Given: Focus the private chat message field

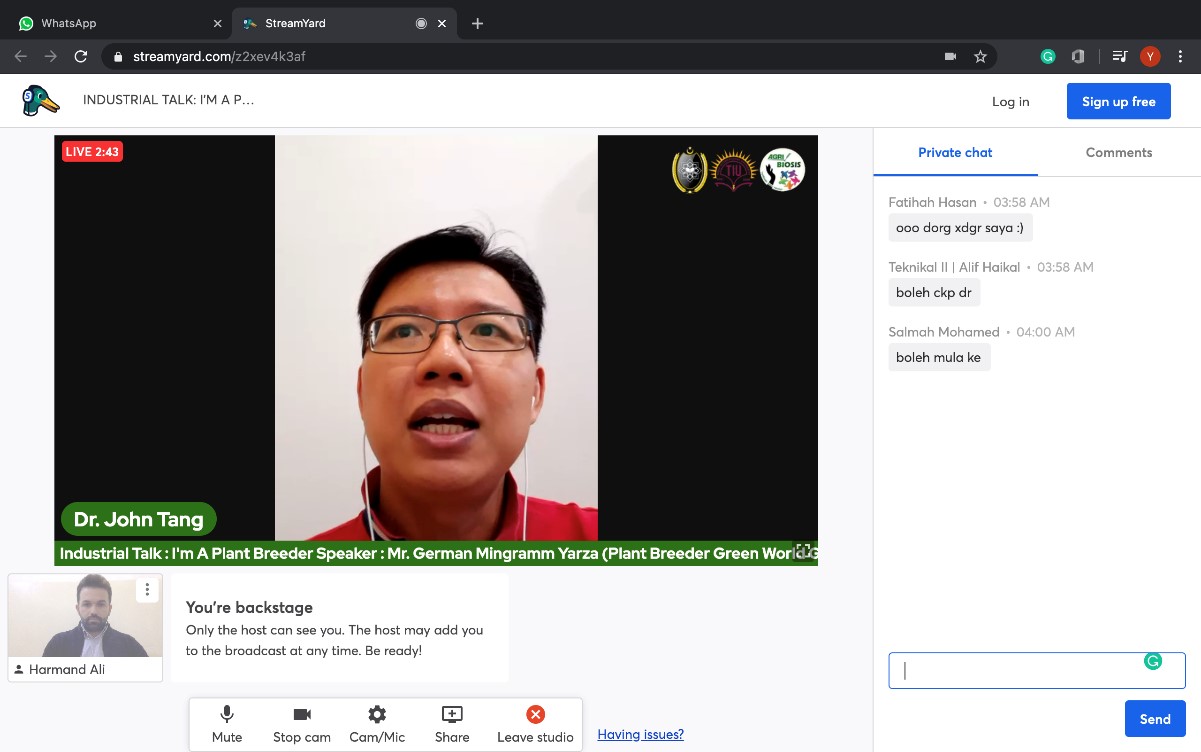Looking at the screenshot, I should coord(1020,671).
